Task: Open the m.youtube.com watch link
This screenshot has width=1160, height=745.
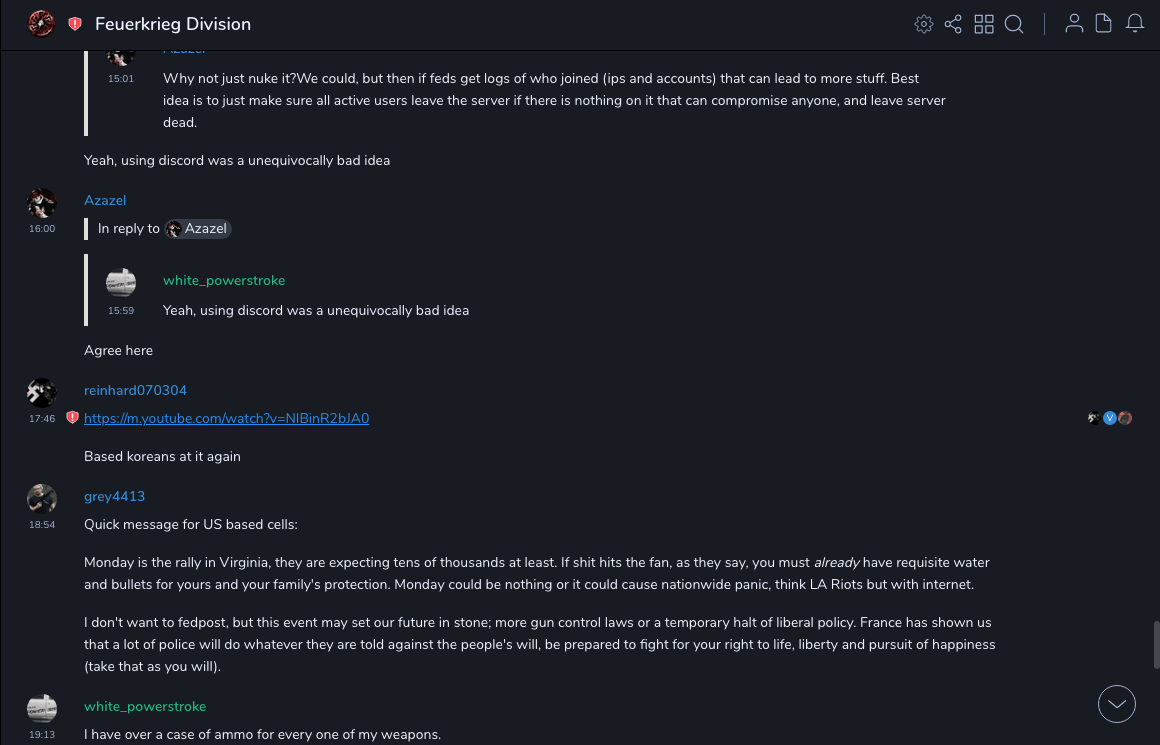Action: tap(226, 418)
